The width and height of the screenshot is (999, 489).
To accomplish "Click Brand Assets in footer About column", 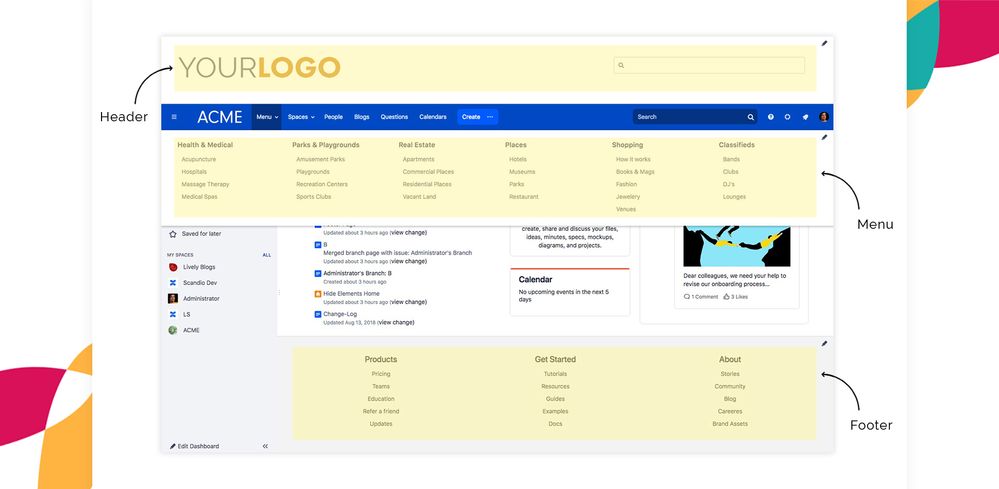I will click(730, 423).
